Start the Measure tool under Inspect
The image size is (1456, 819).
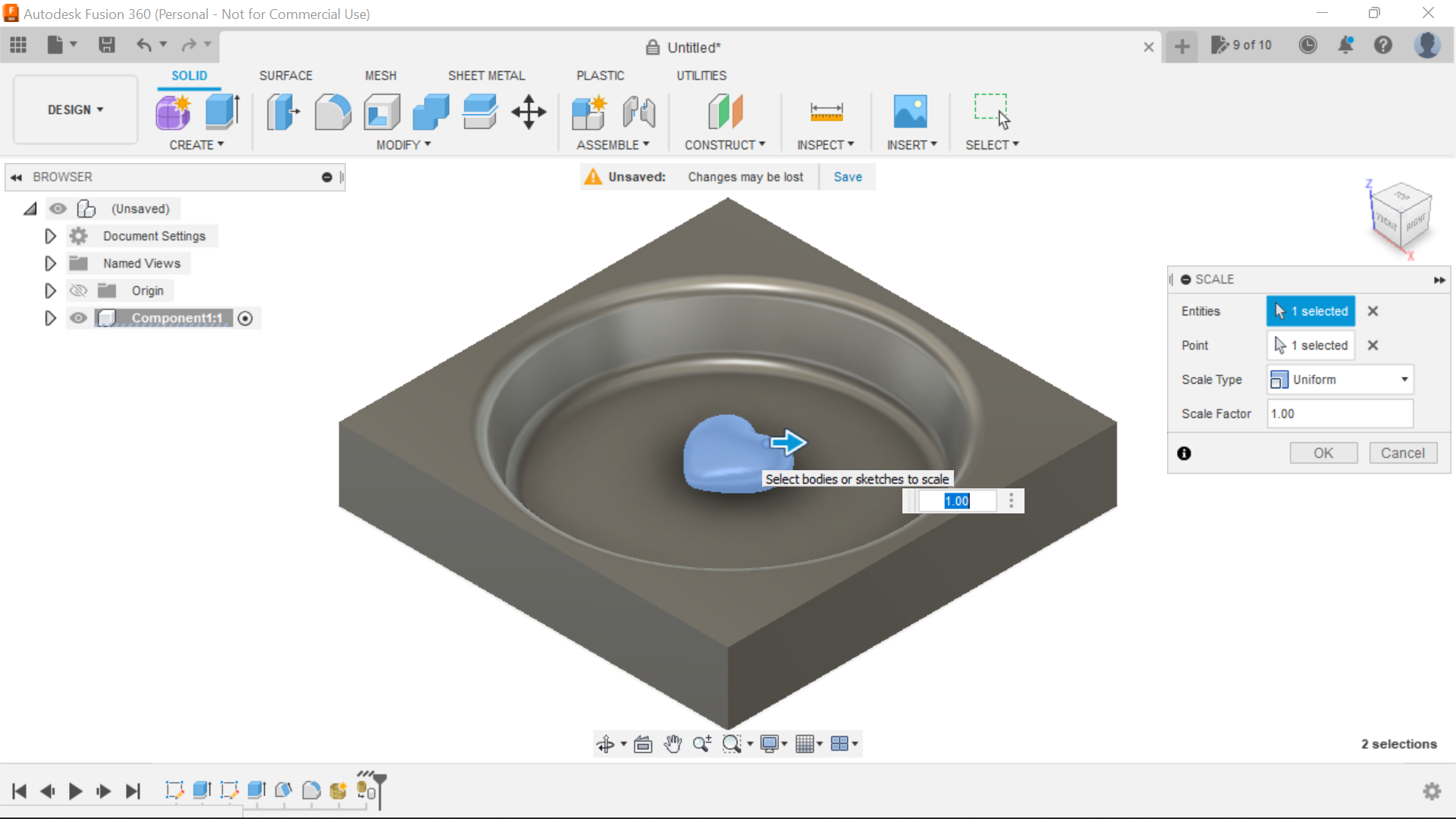pyautogui.click(x=826, y=111)
